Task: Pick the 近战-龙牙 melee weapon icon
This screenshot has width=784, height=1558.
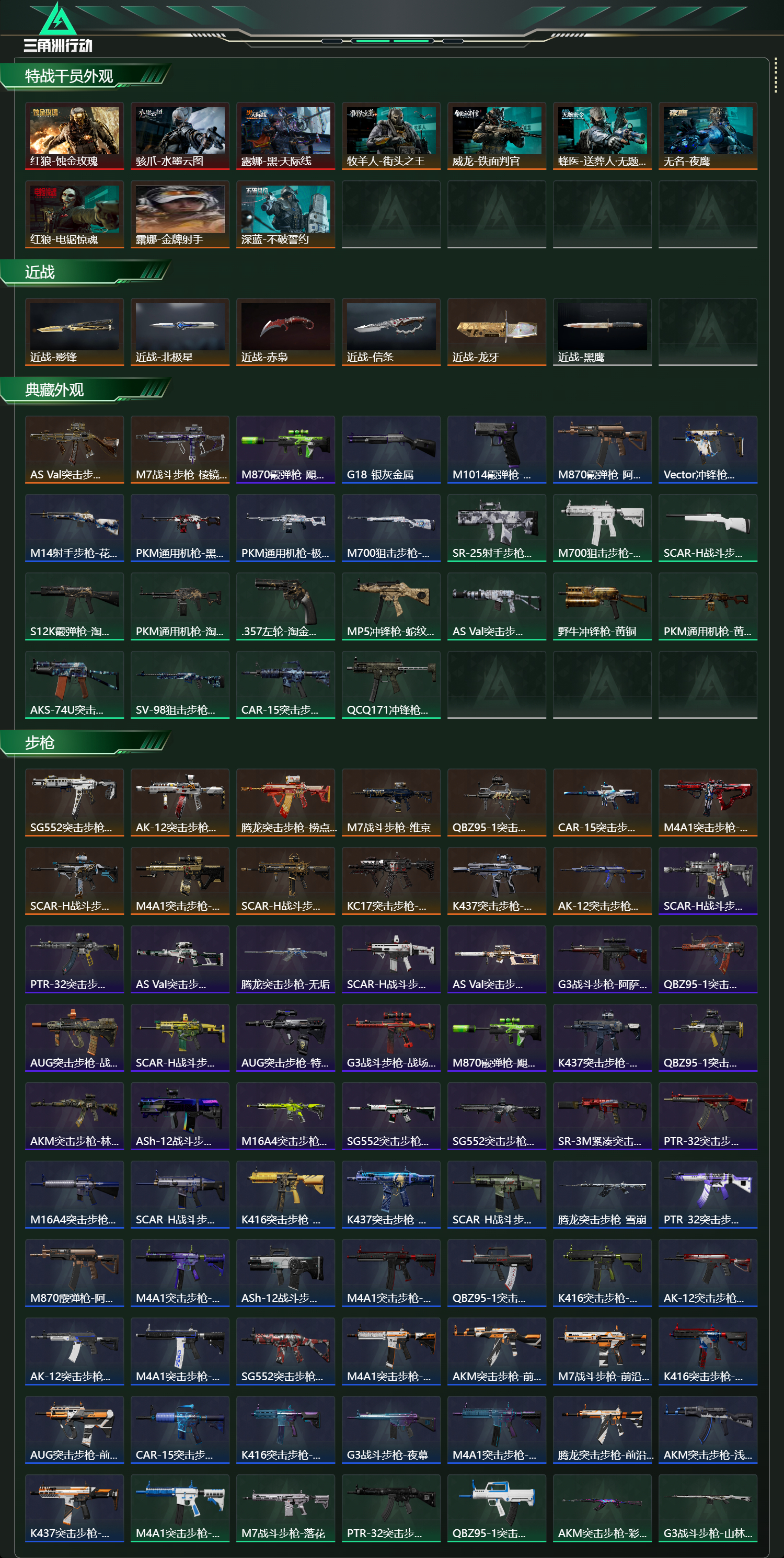Action: pos(496,332)
